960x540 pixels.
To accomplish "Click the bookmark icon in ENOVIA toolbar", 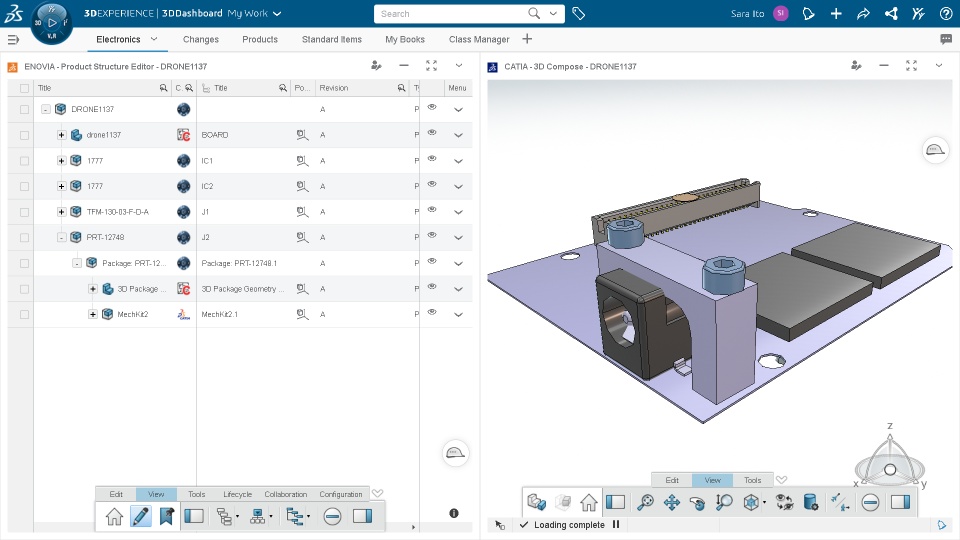I will (167, 516).
